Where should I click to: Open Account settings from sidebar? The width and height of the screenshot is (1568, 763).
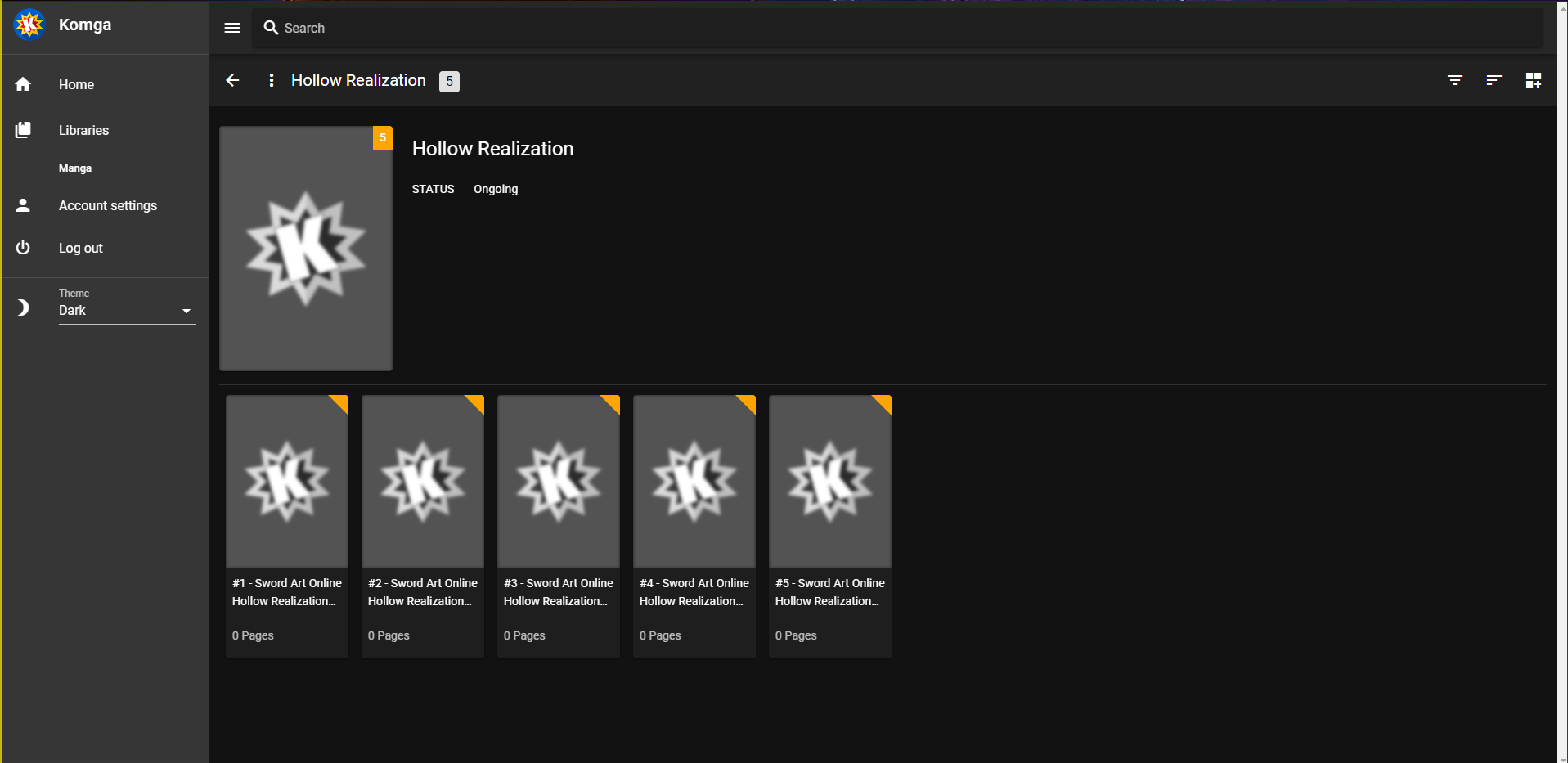[x=107, y=205]
